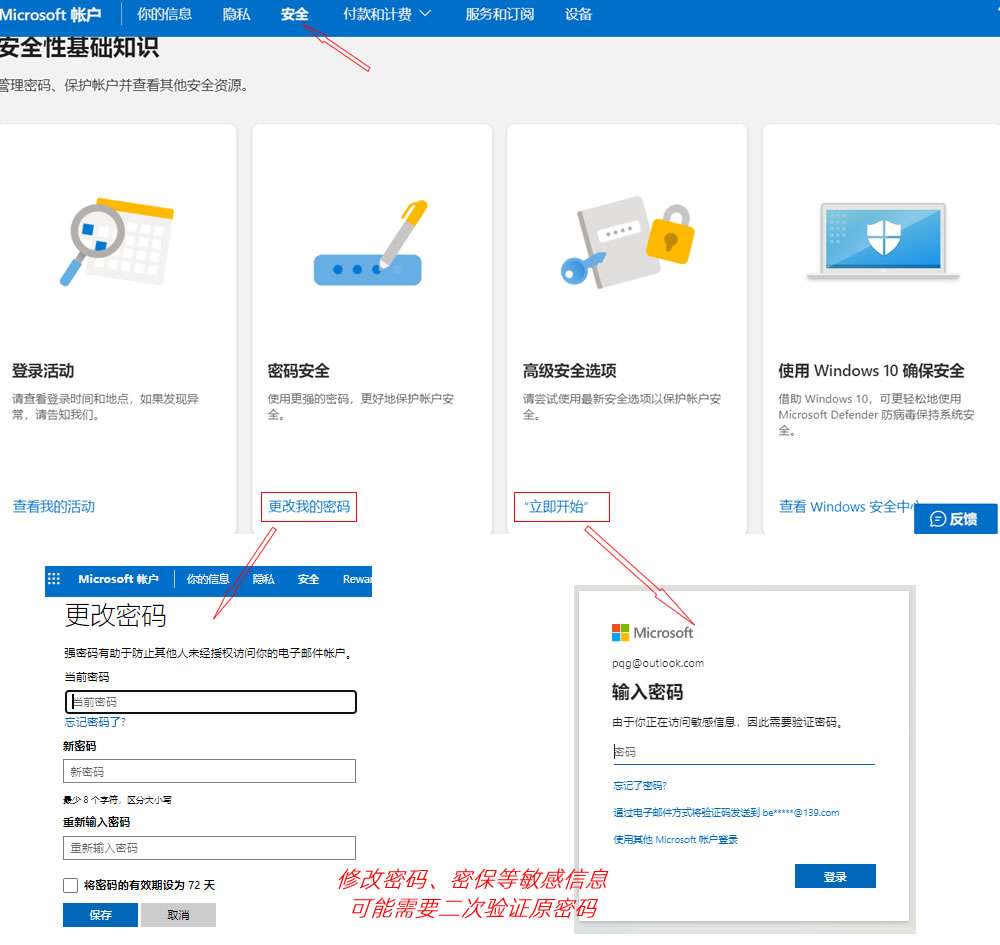
Task: Open the 你的信息 tab in top navigation
Action: (x=165, y=14)
